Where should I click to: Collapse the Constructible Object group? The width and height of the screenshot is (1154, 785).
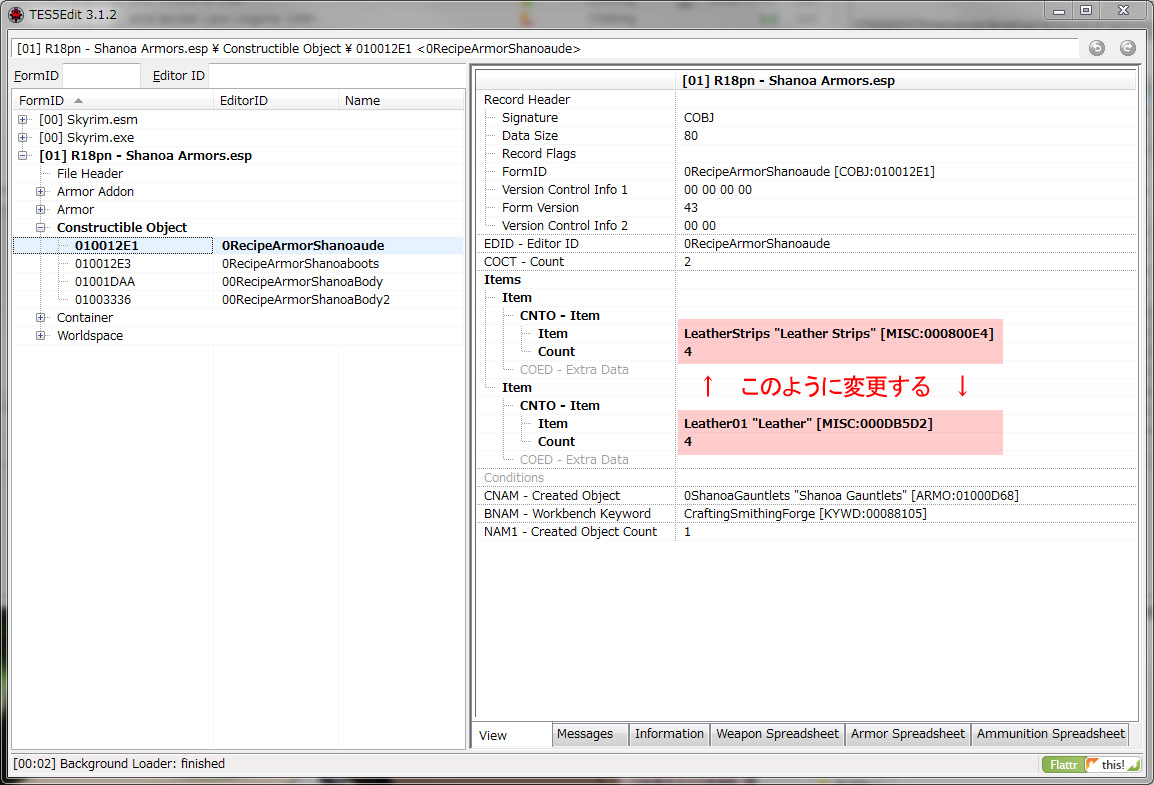41,227
